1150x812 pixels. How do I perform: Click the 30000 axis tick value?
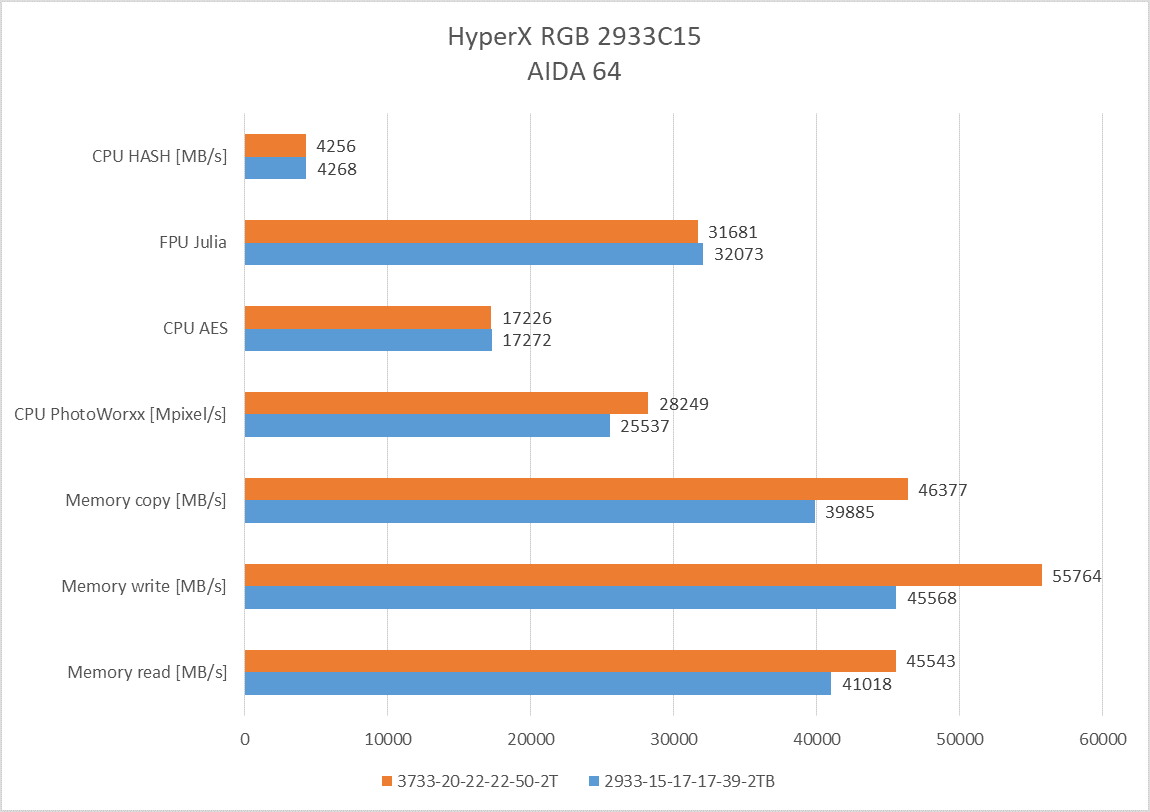pos(674,739)
